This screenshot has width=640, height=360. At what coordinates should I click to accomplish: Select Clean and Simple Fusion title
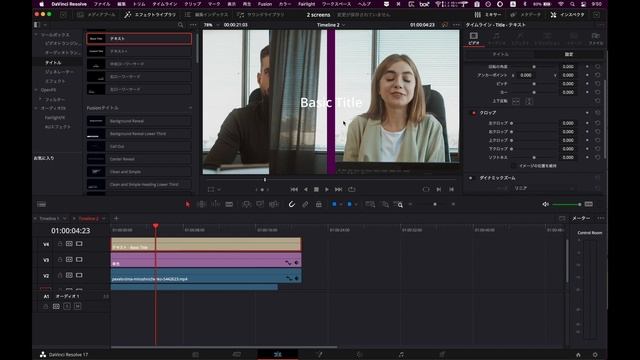[139, 172]
